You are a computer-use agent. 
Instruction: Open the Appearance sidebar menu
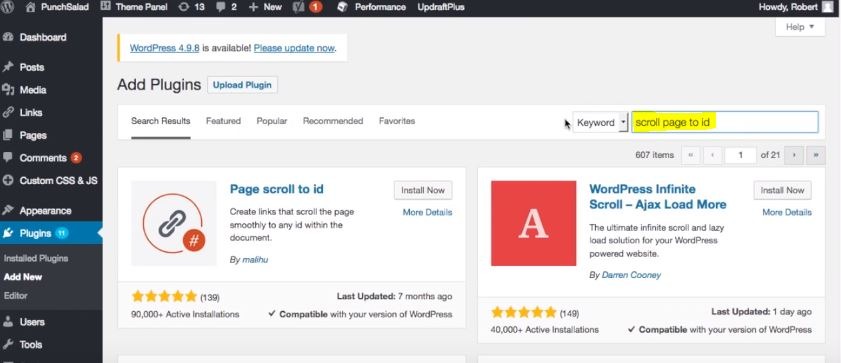pos(45,211)
